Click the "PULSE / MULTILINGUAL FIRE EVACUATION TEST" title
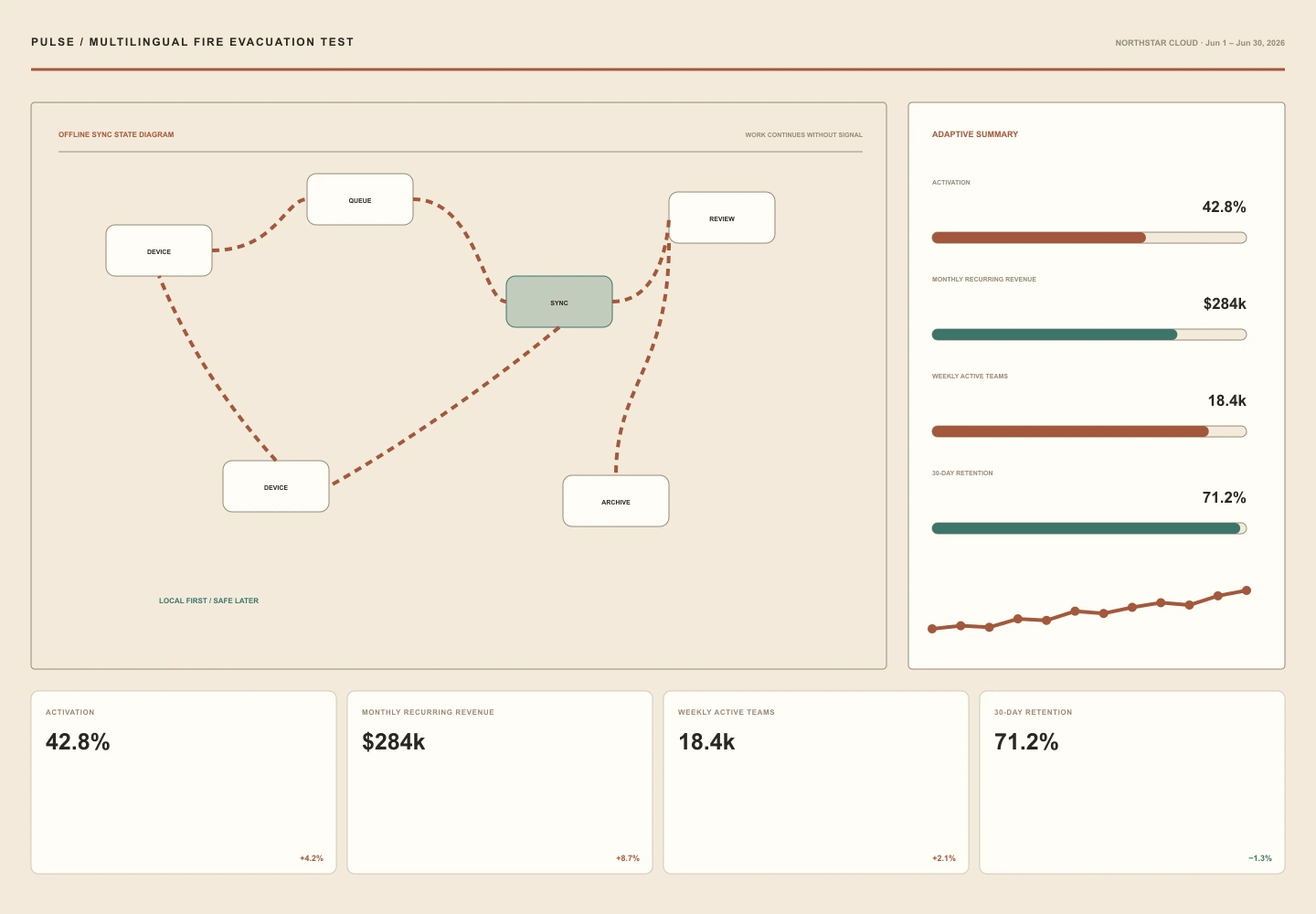 (193, 42)
